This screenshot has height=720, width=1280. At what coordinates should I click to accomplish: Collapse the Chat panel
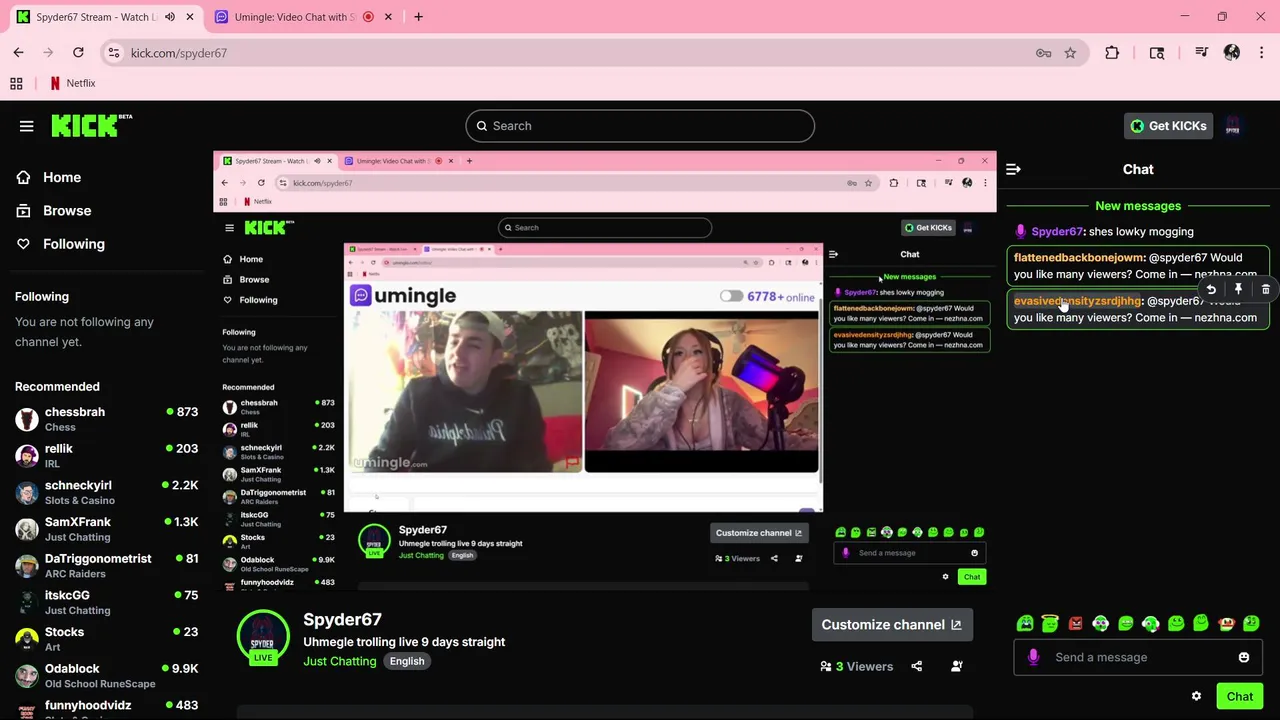tap(1013, 169)
